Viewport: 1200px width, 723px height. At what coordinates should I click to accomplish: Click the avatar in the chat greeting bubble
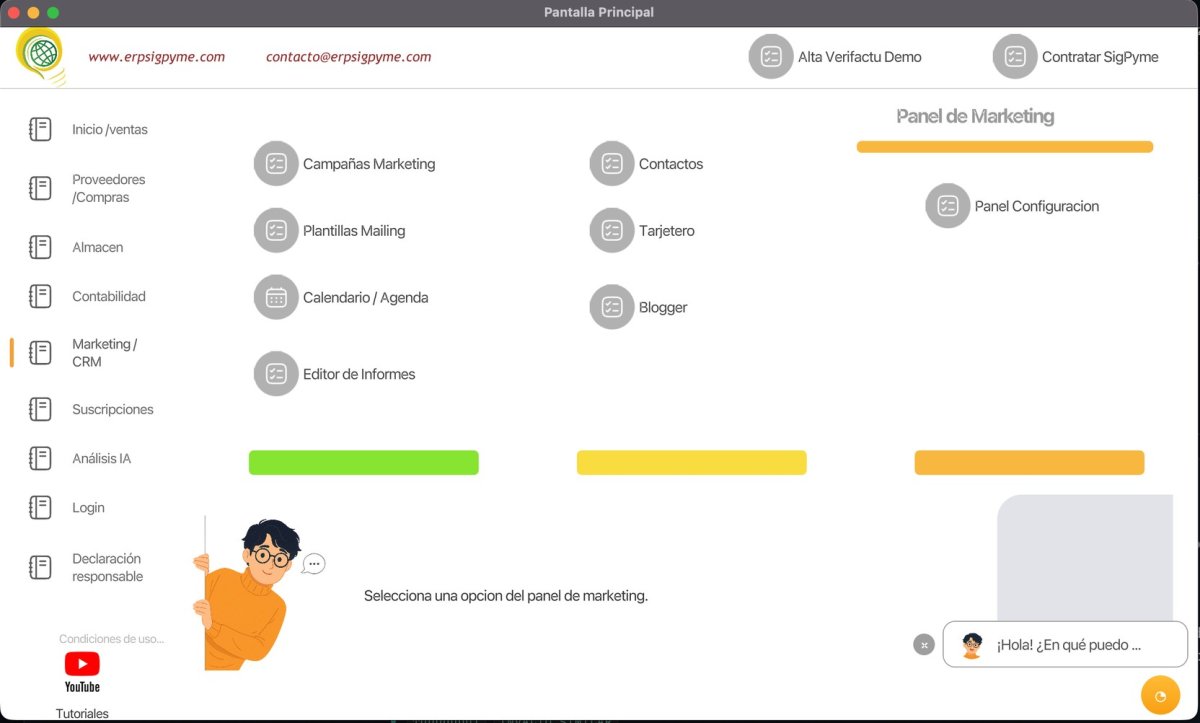coord(972,645)
